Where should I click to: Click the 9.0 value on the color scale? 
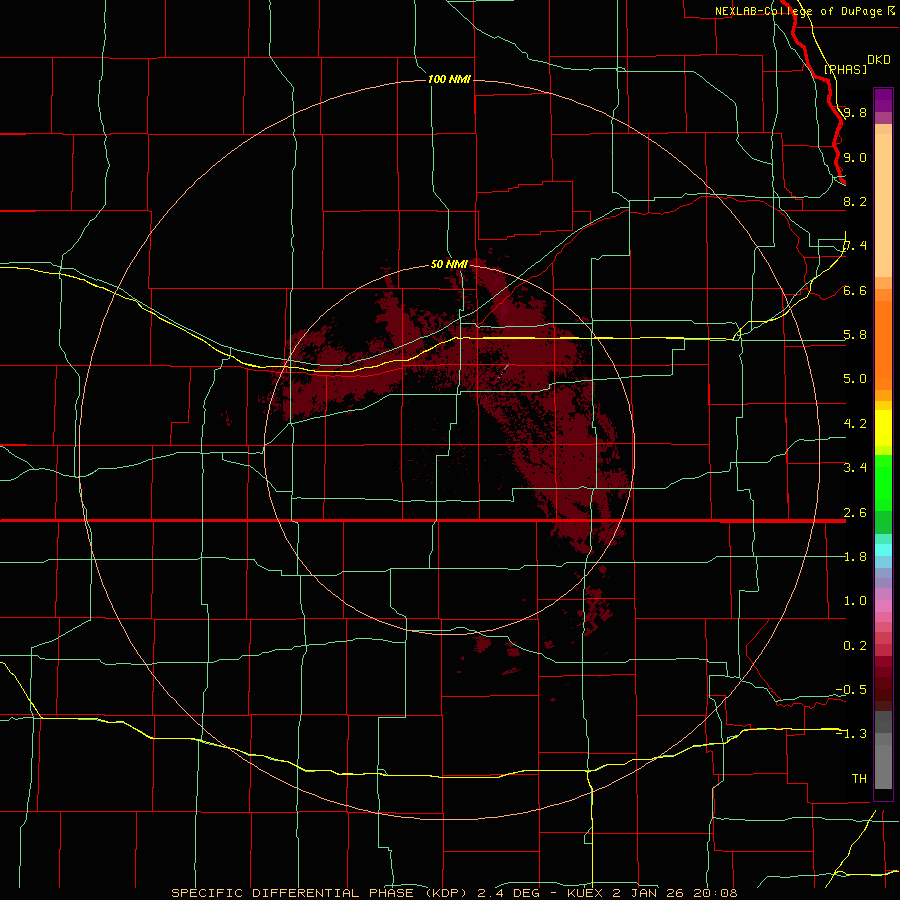point(855,157)
